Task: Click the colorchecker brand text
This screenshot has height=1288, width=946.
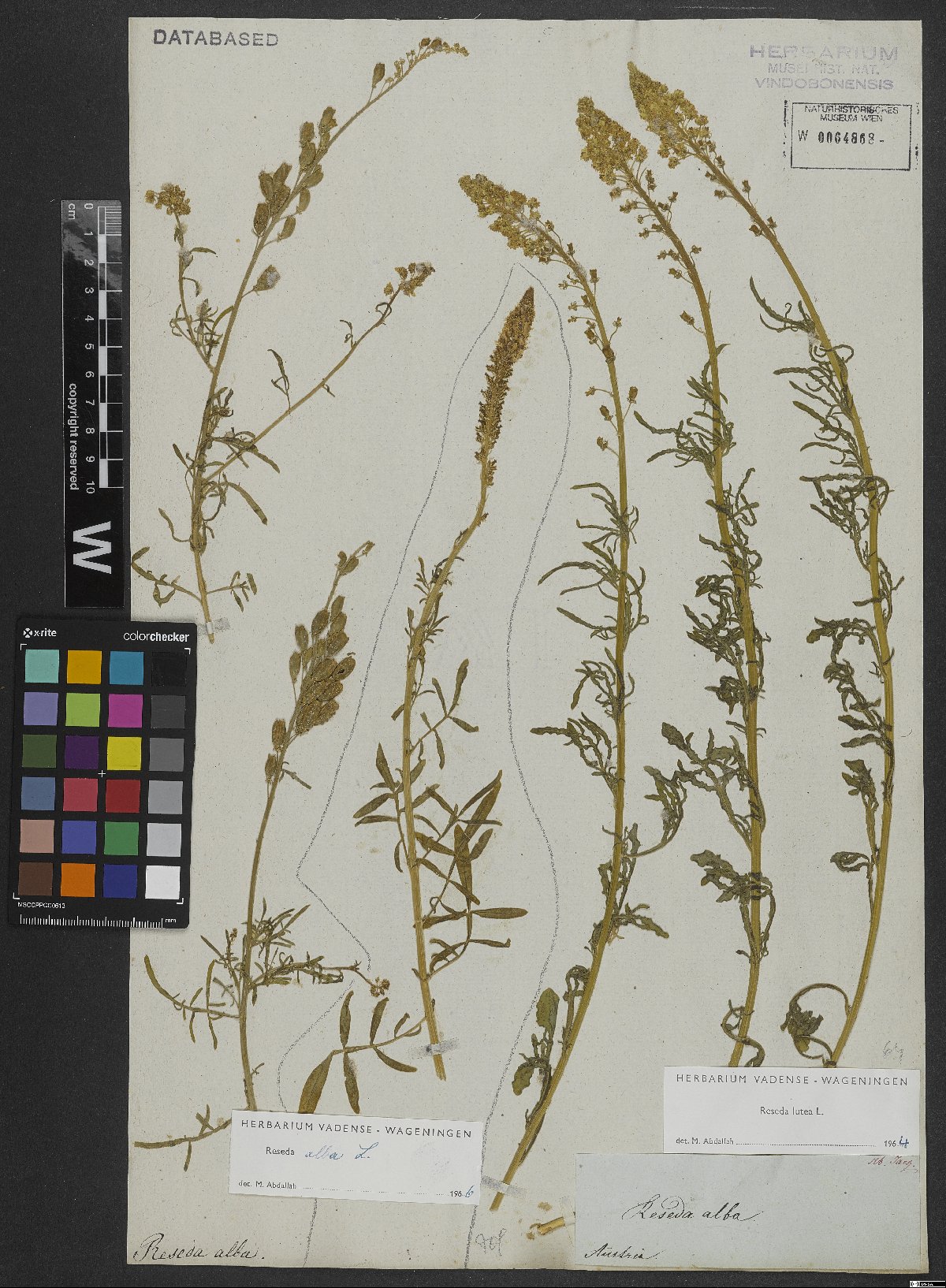Action: tap(155, 636)
